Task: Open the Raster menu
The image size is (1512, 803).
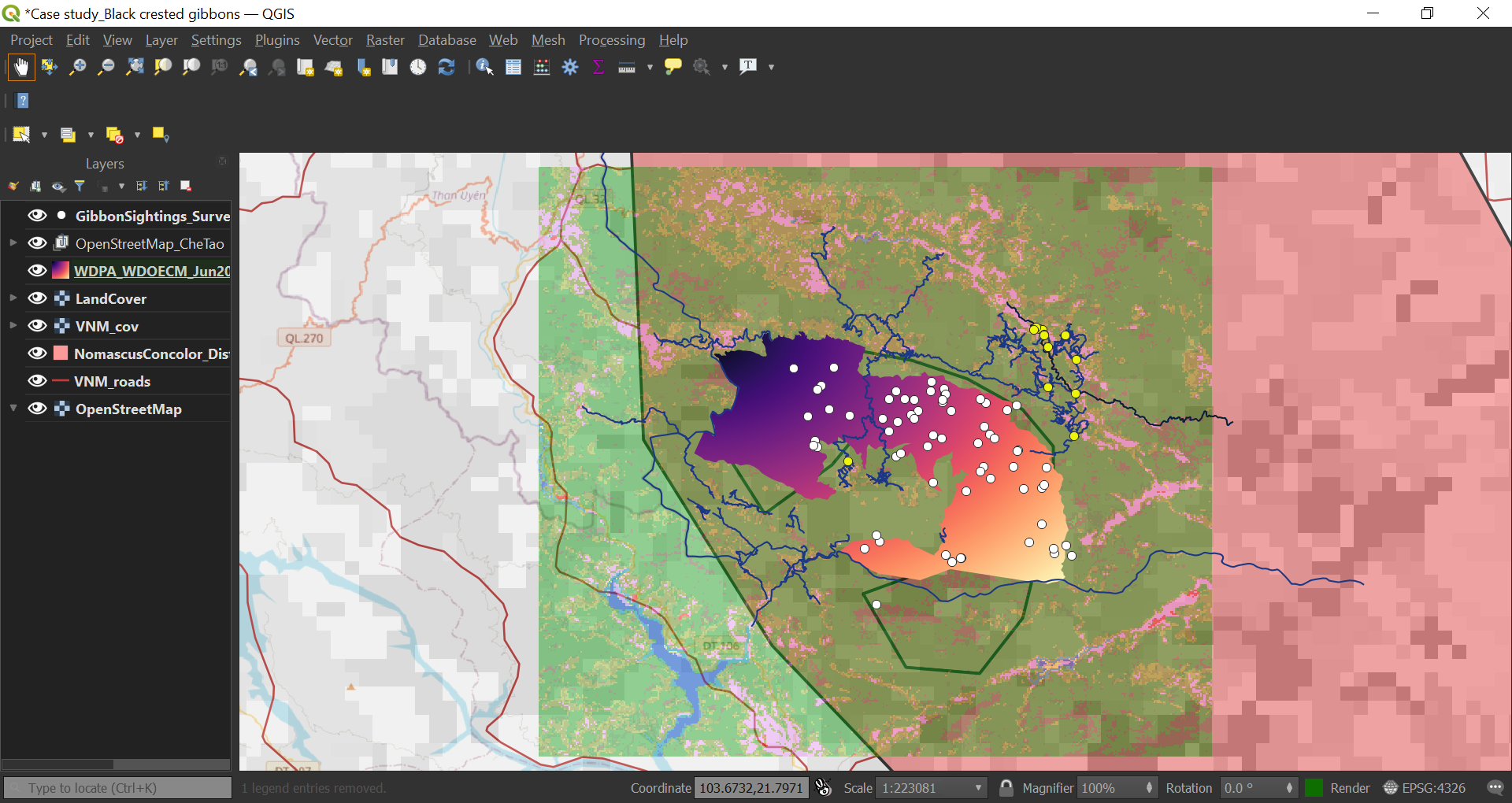Action: coord(385,40)
